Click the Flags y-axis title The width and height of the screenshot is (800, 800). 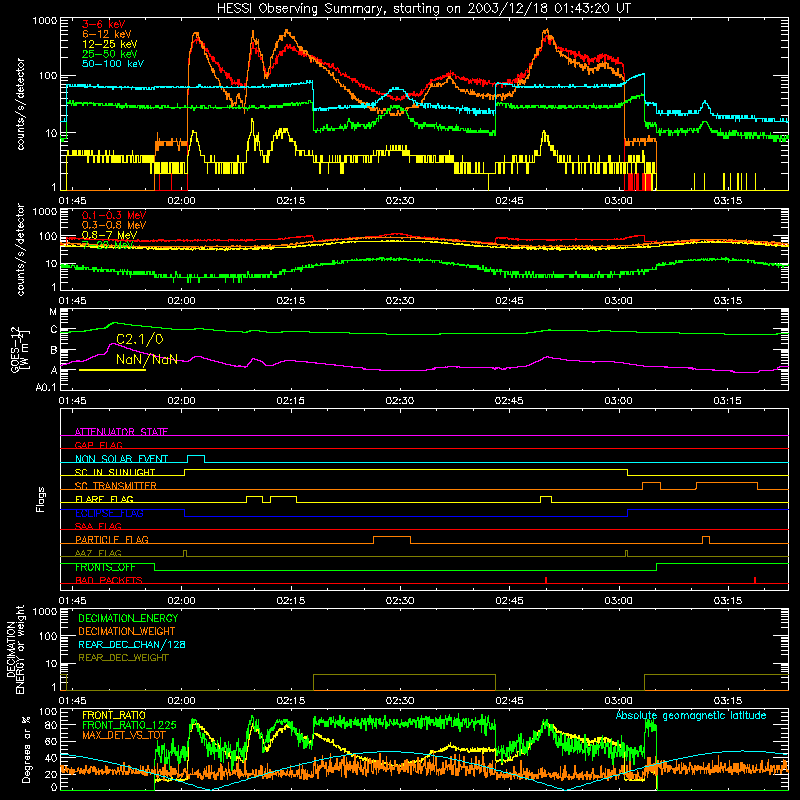[x=40, y=499]
